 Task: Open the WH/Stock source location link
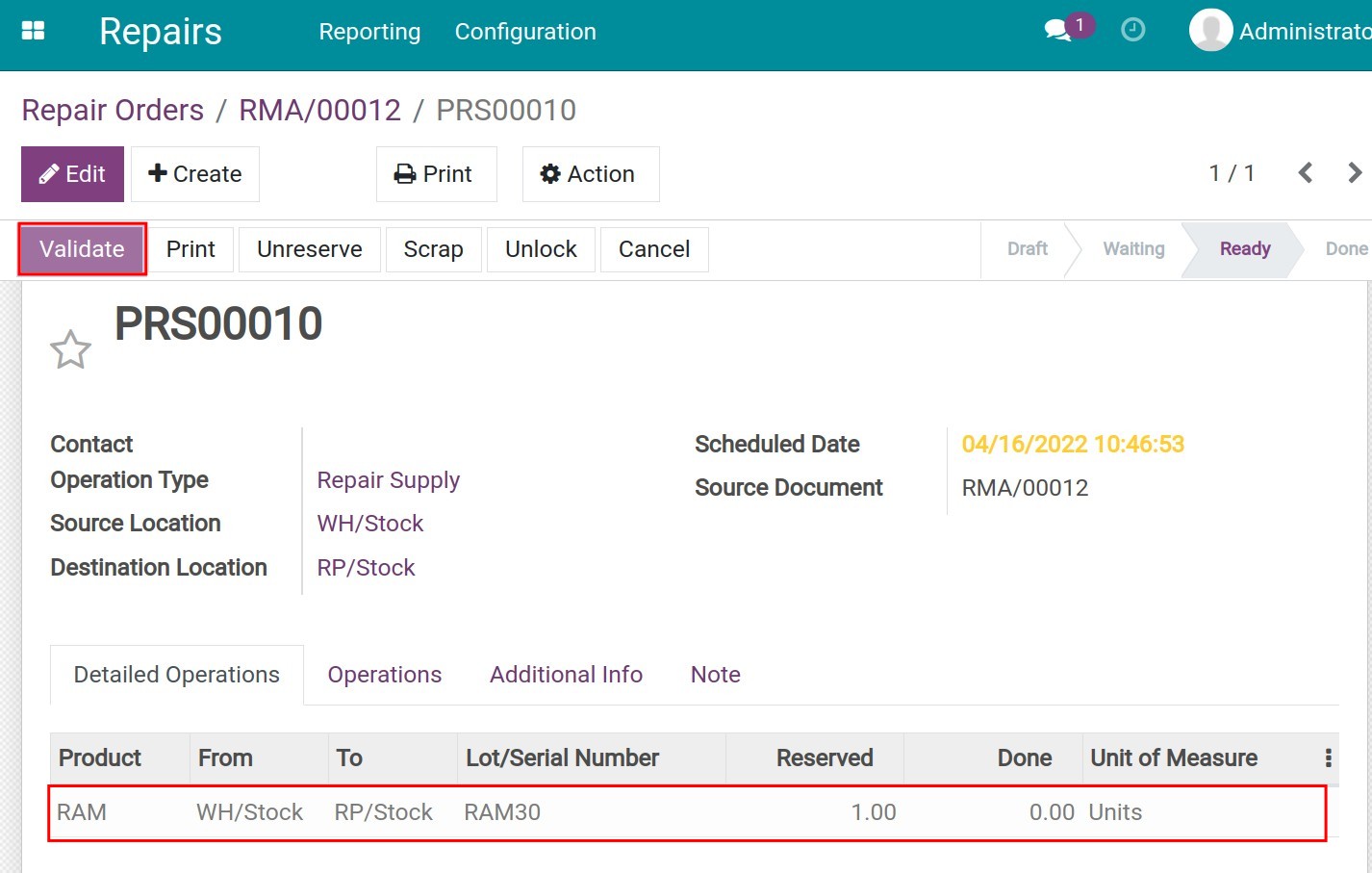pos(370,524)
